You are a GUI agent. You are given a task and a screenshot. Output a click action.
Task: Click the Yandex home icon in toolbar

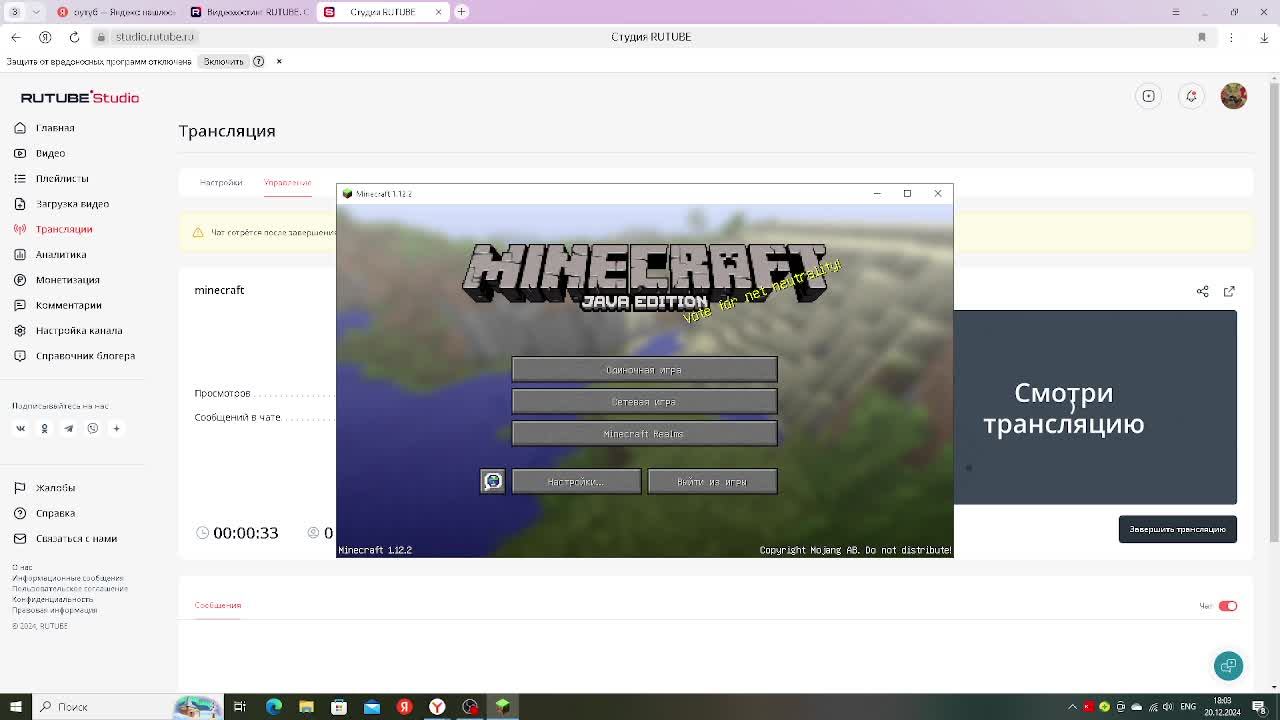point(45,37)
